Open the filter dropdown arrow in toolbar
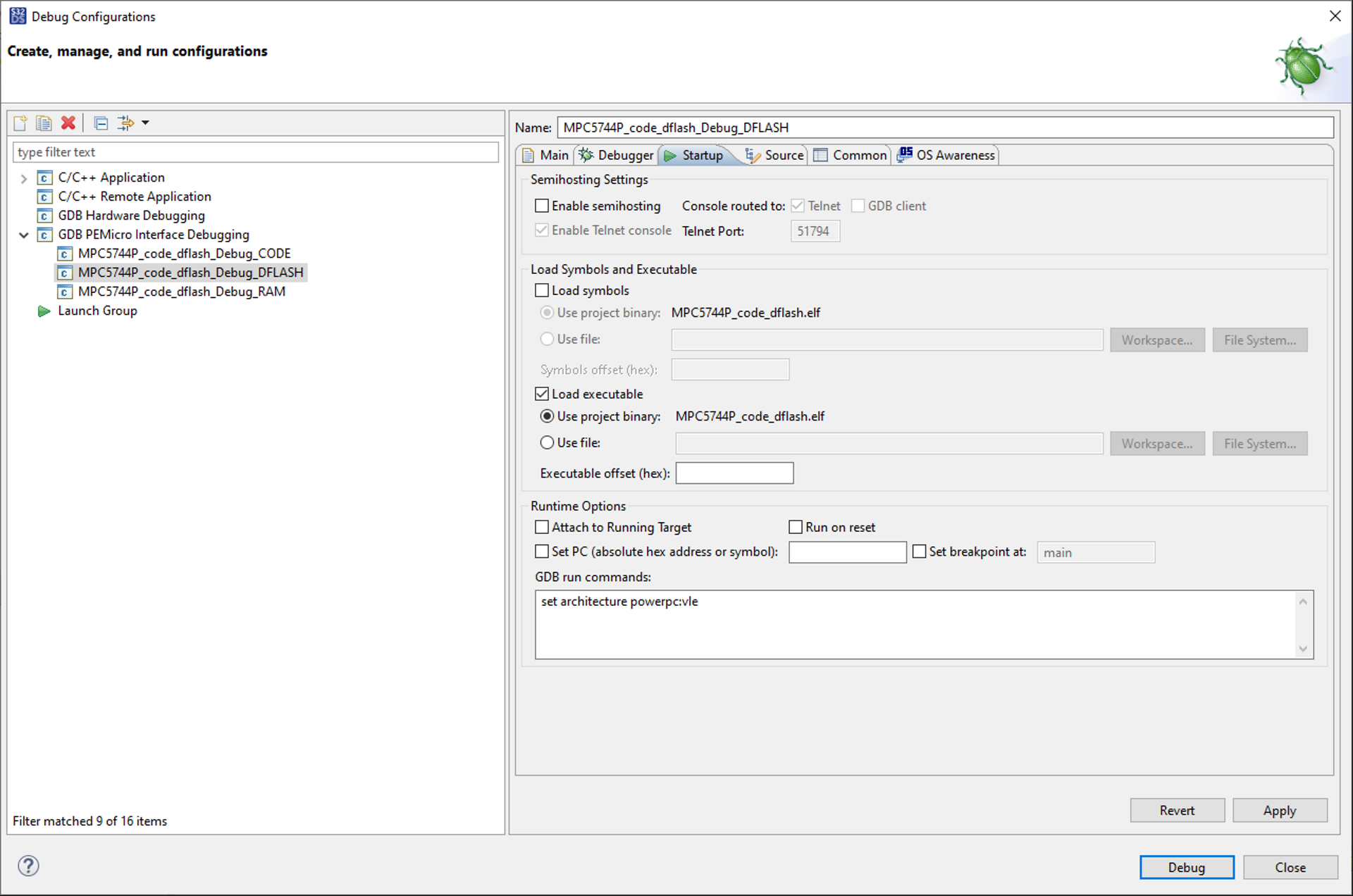1353x896 pixels. coord(146,123)
